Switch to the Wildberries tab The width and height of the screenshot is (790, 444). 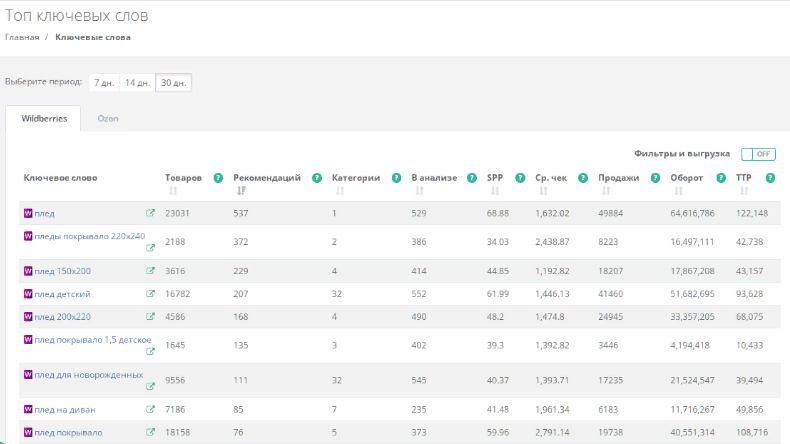(44, 118)
